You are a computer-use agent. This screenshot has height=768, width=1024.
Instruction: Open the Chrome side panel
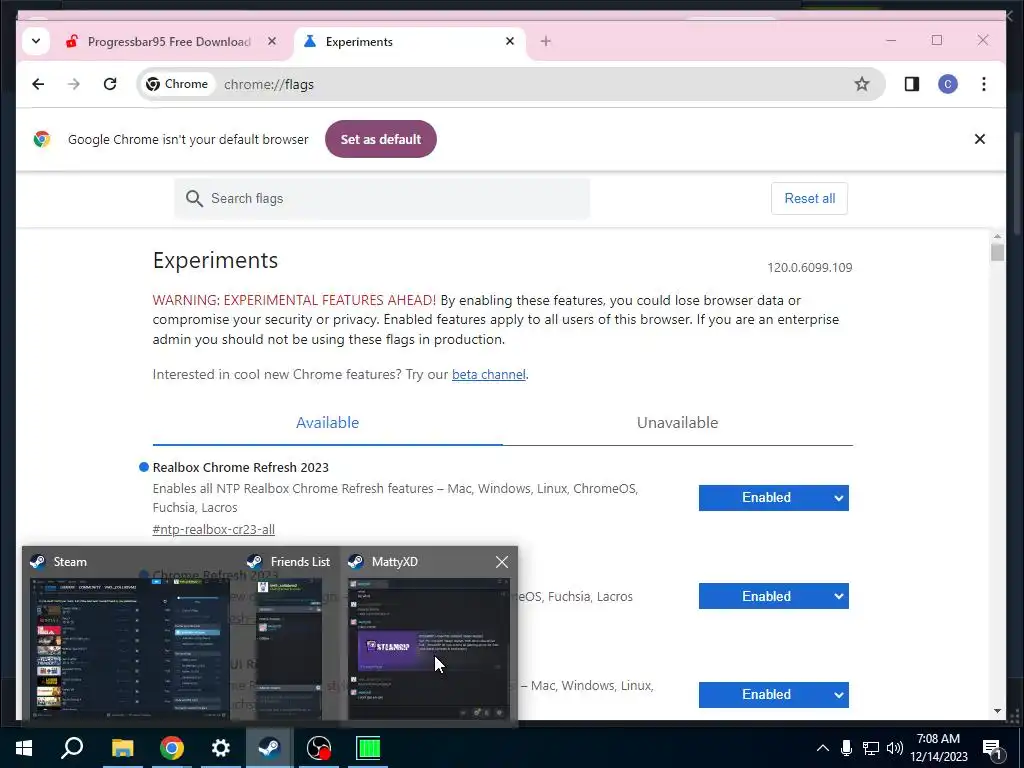pyautogui.click(x=912, y=84)
